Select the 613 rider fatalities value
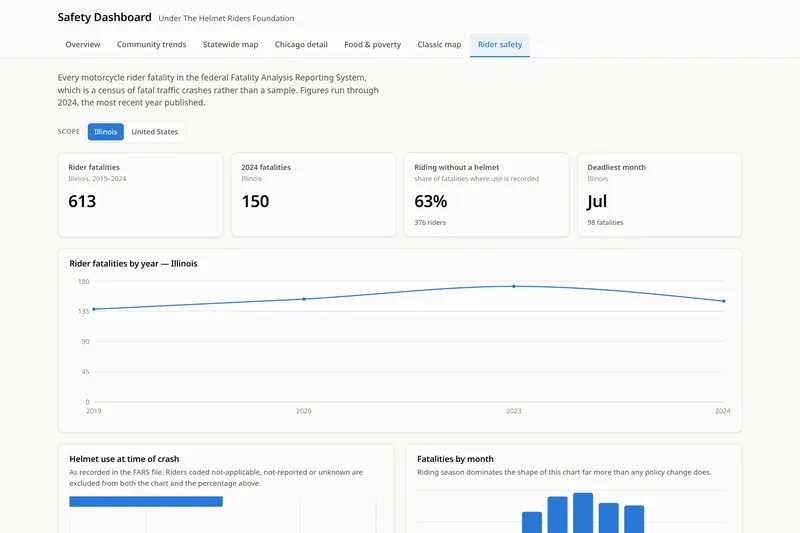The width and height of the screenshot is (800, 533). tap(82, 201)
